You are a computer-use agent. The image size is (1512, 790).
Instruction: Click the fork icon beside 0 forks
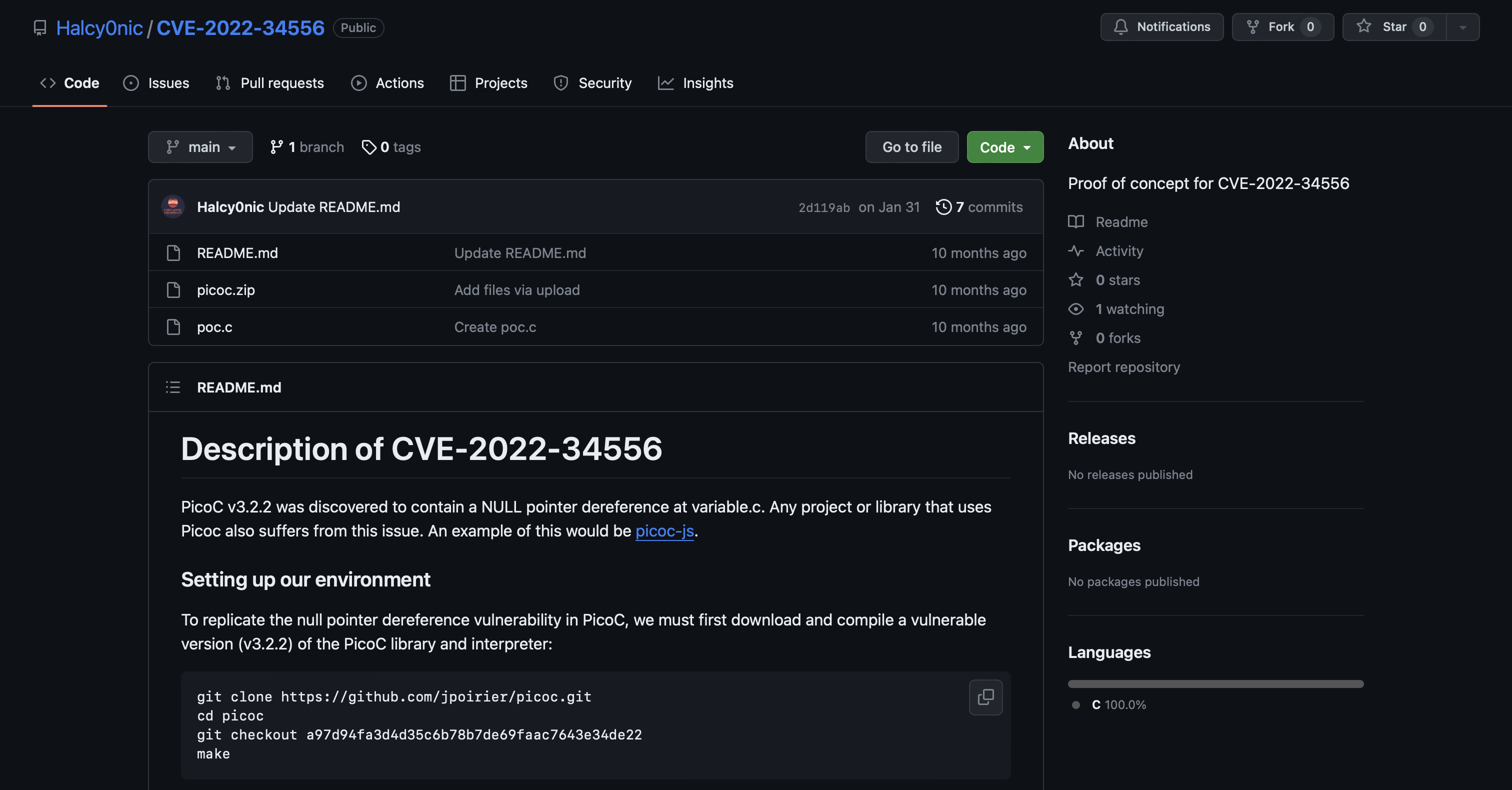(x=1075, y=338)
